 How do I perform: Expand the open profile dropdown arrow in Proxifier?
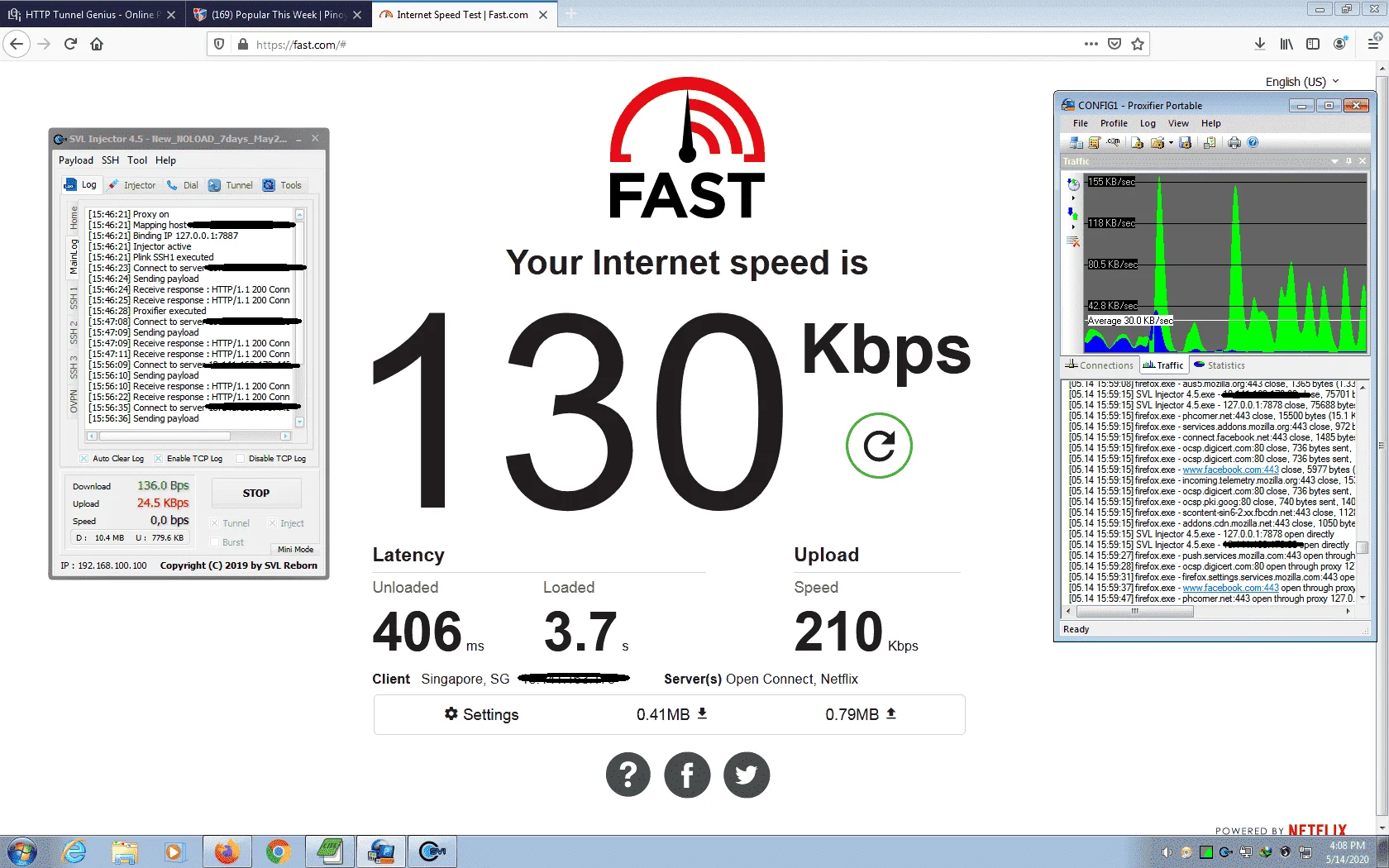[1171, 143]
